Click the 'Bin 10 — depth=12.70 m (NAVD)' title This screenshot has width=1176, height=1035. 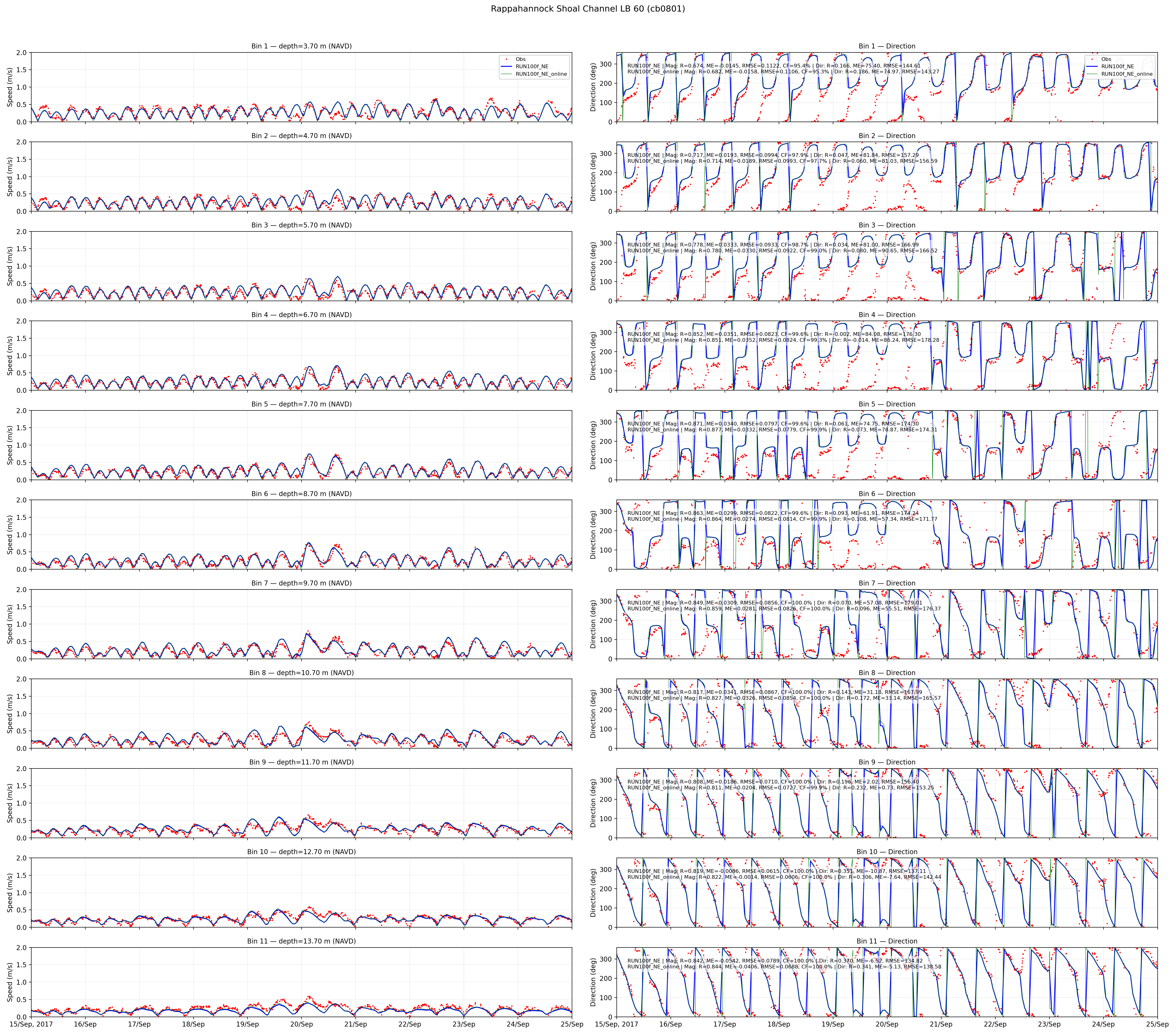[302, 852]
